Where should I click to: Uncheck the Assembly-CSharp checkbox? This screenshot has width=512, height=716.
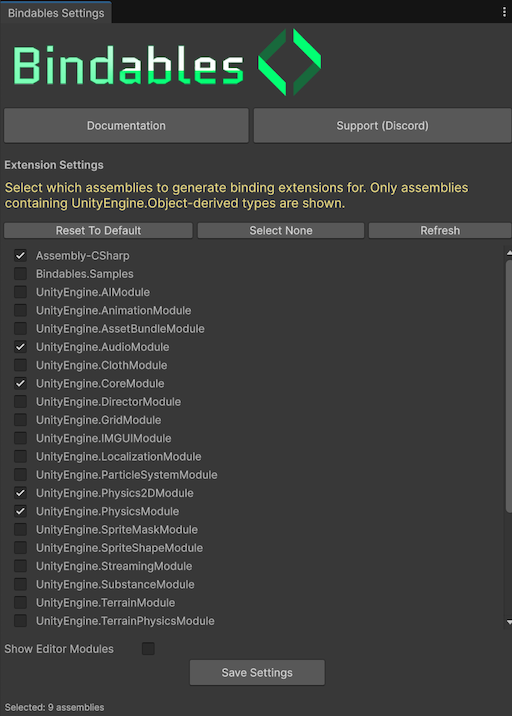point(20,255)
